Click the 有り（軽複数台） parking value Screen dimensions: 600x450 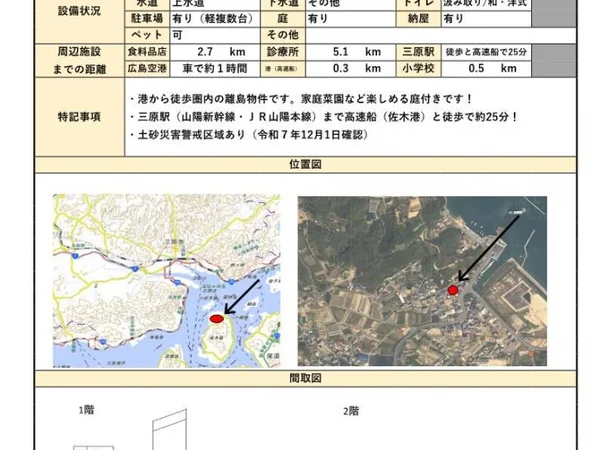pos(215,18)
